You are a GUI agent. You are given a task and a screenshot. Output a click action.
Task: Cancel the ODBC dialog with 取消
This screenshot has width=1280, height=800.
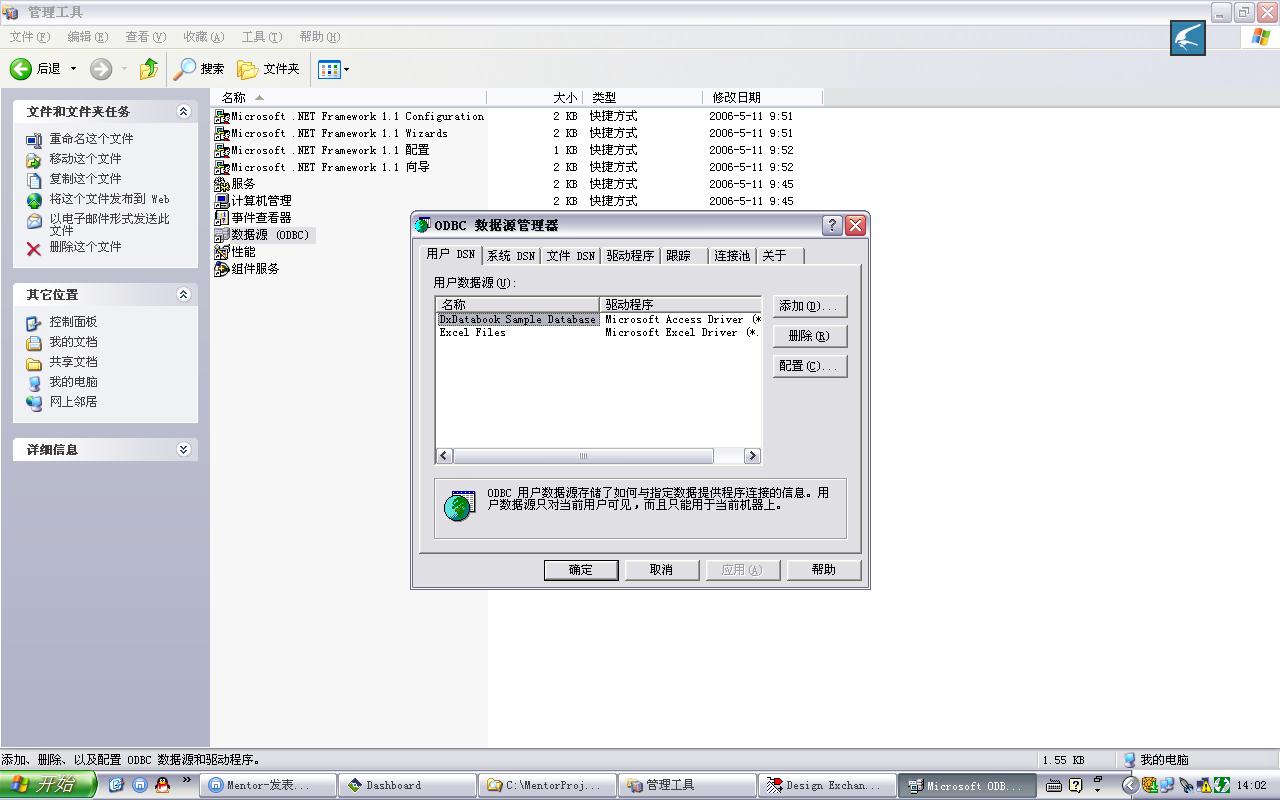click(661, 570)
